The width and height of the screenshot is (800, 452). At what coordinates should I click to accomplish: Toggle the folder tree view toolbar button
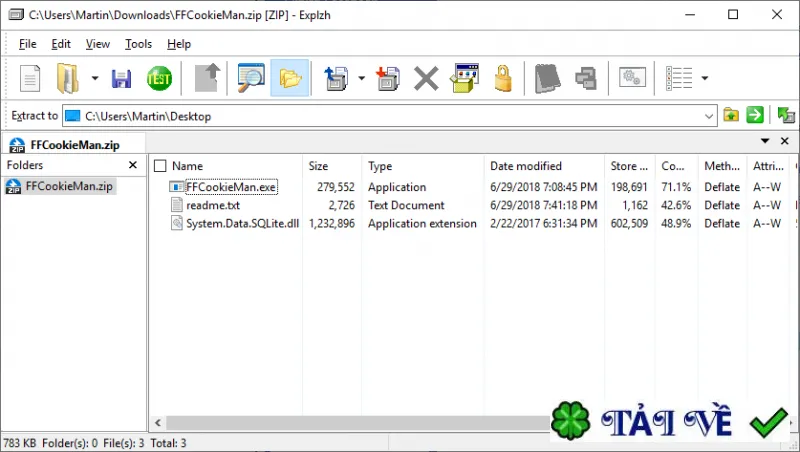[290, 78]
